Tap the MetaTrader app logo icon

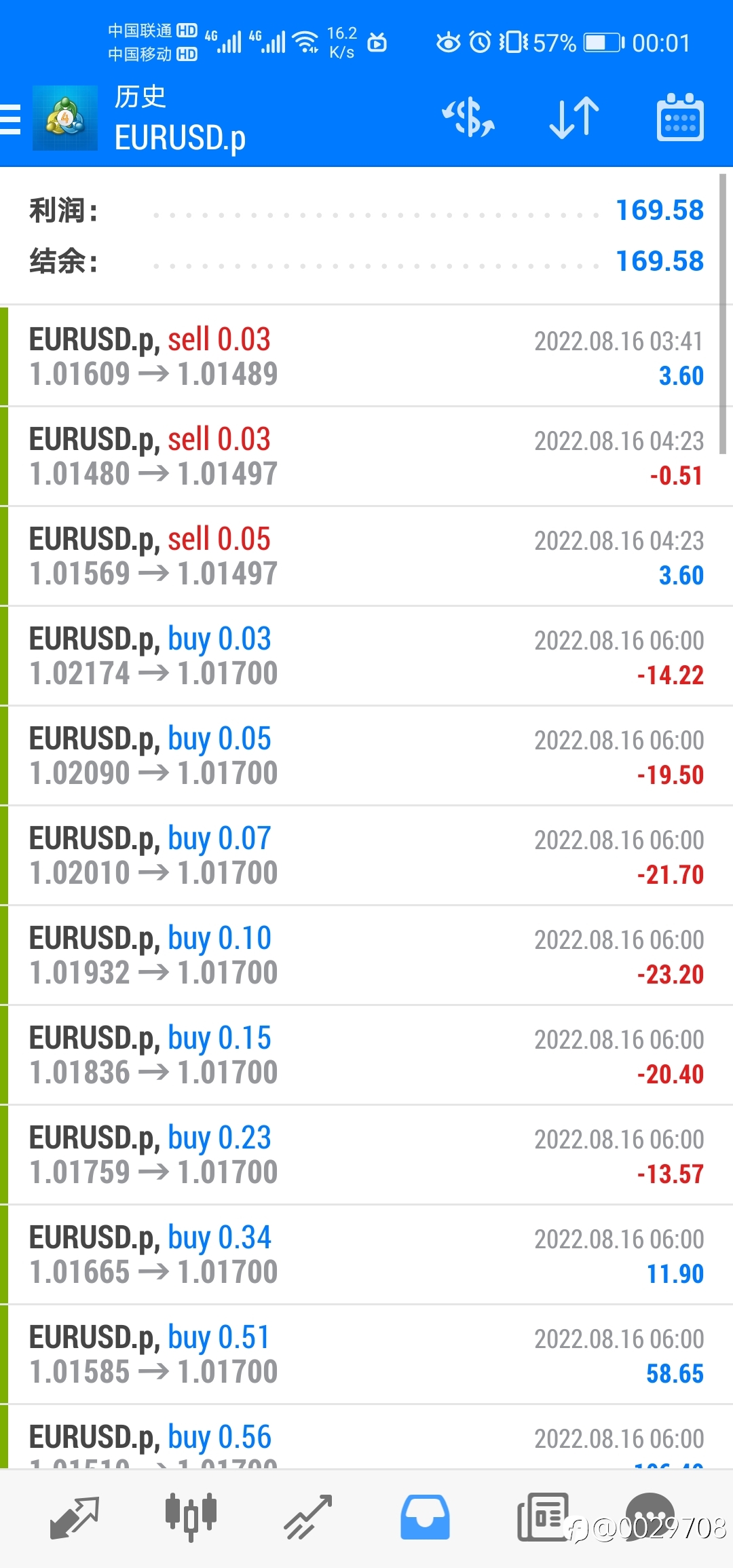(x=65, y=118)
